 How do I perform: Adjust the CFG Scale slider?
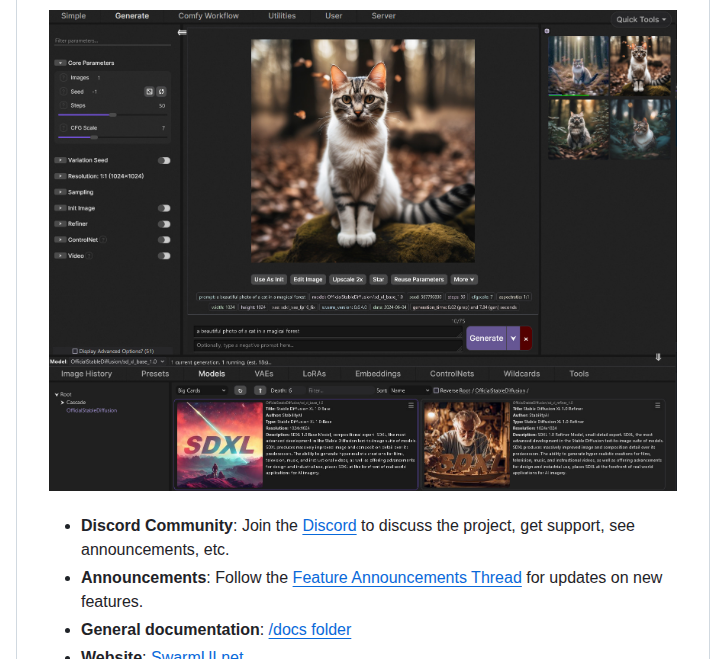coord(112,137)
